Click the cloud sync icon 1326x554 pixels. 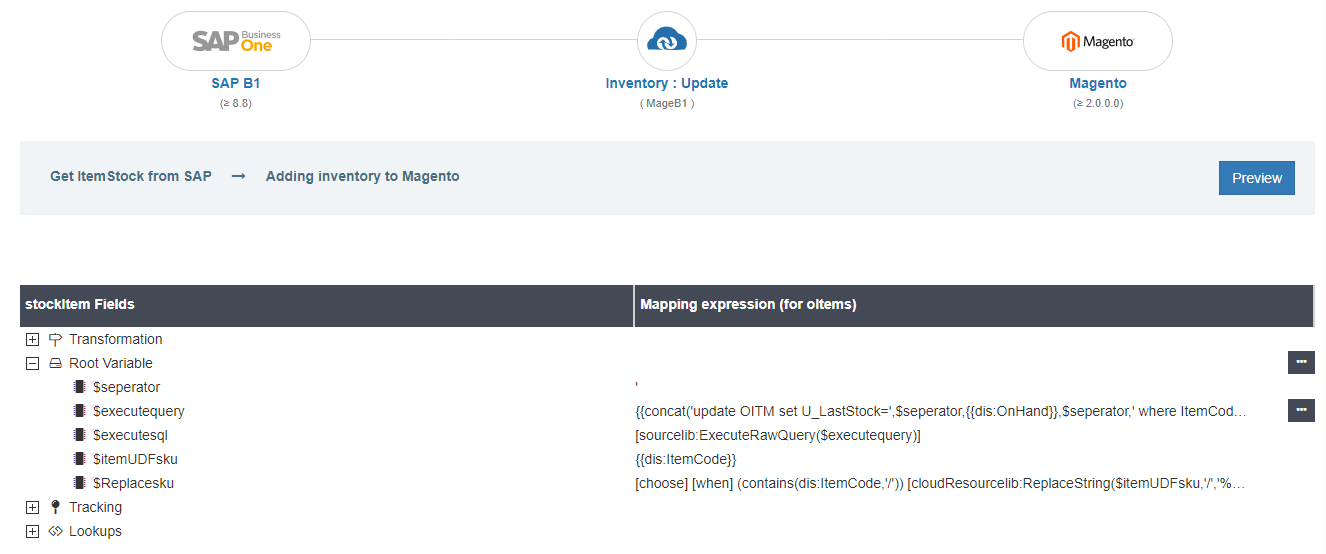click(666, 41)
